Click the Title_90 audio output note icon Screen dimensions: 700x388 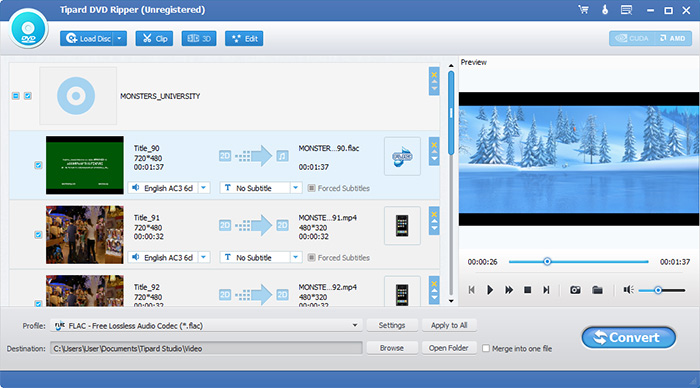[x=282, y=156]
